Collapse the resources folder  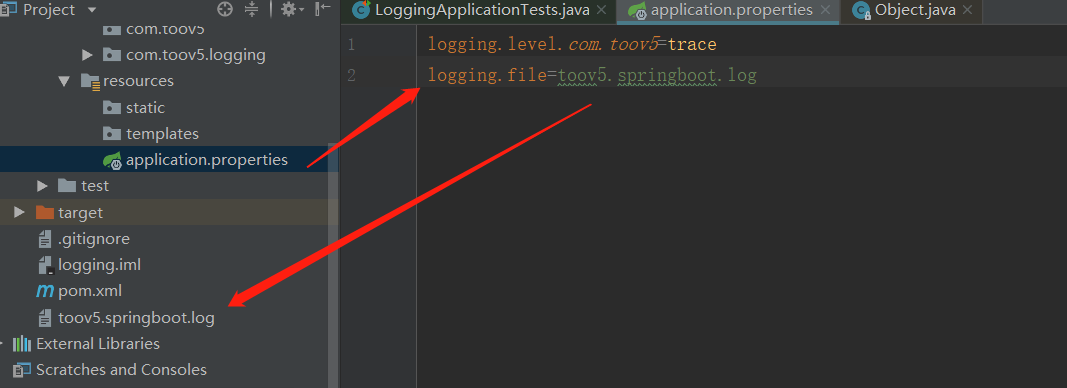(65, 81)
